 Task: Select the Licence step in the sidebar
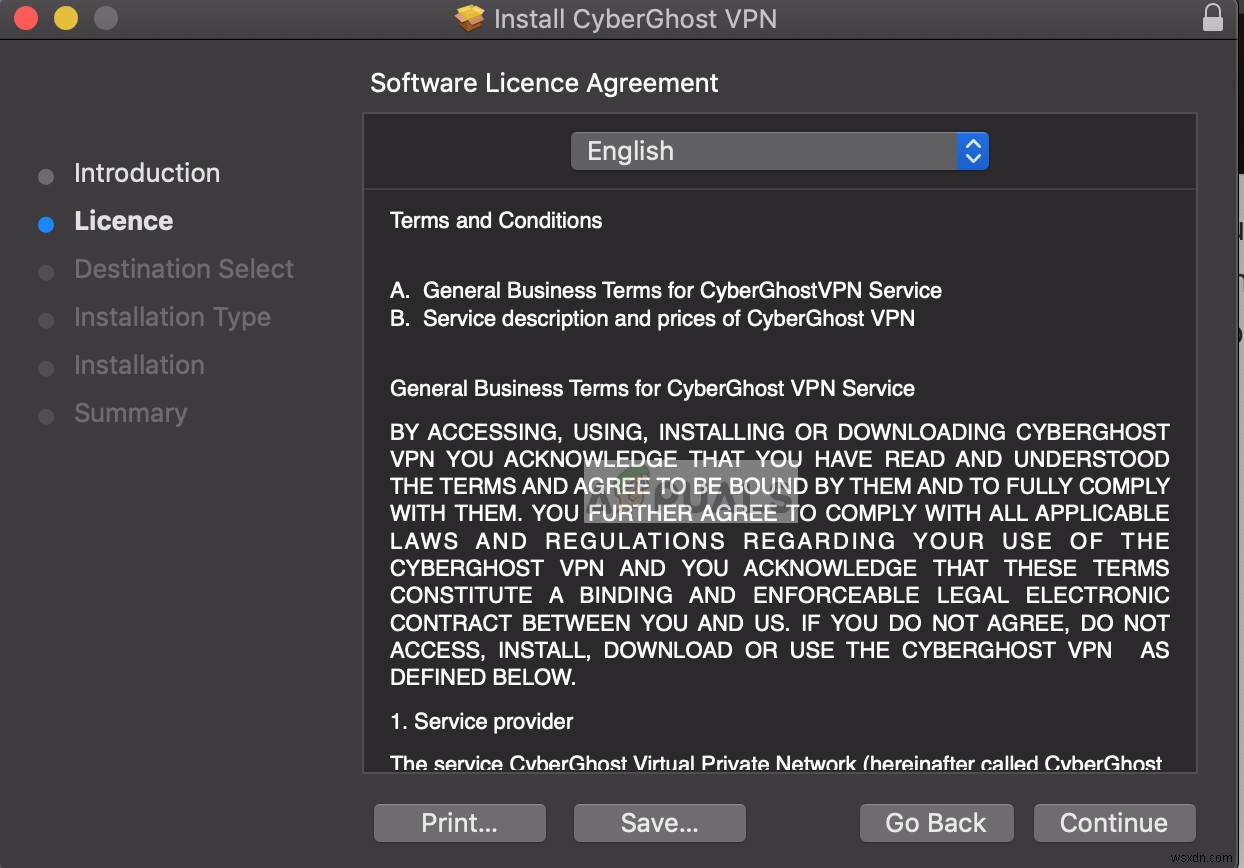point(123,221)
